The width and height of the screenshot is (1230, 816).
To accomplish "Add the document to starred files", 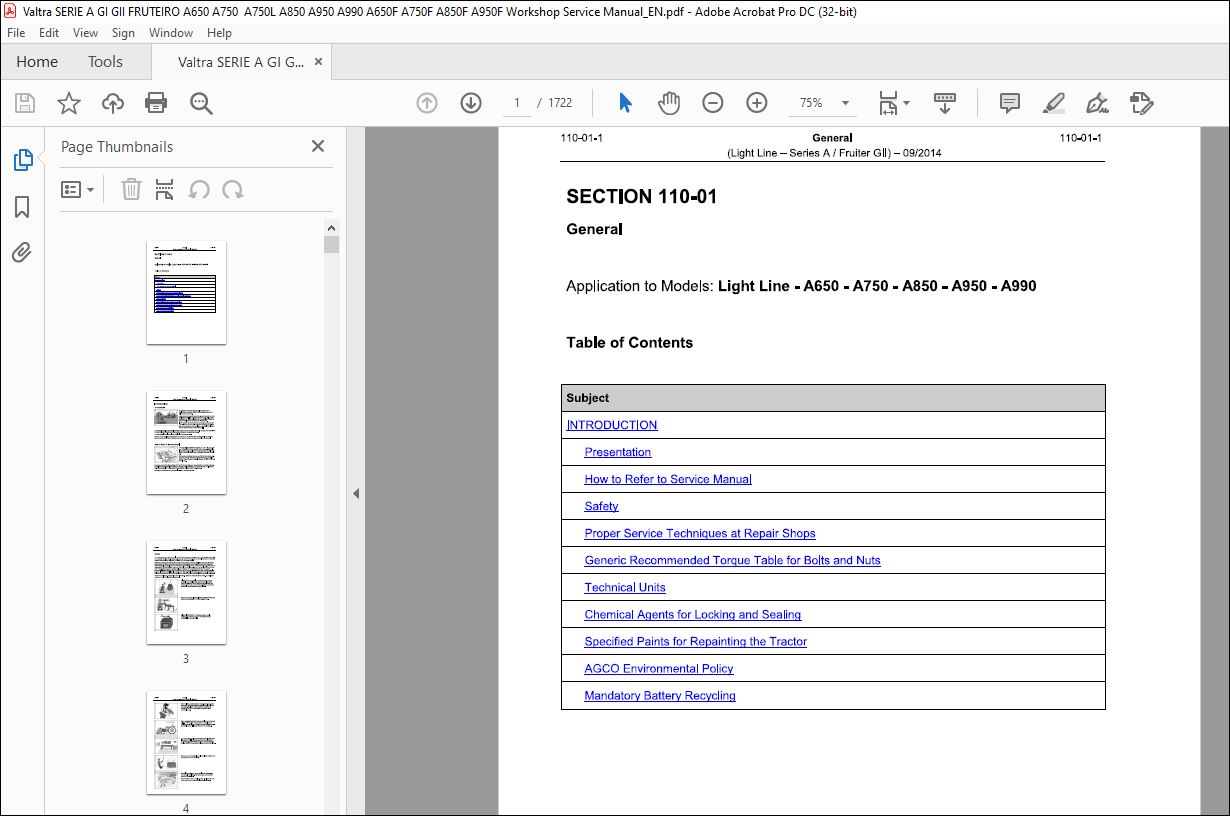I will [x=69, y=103].
